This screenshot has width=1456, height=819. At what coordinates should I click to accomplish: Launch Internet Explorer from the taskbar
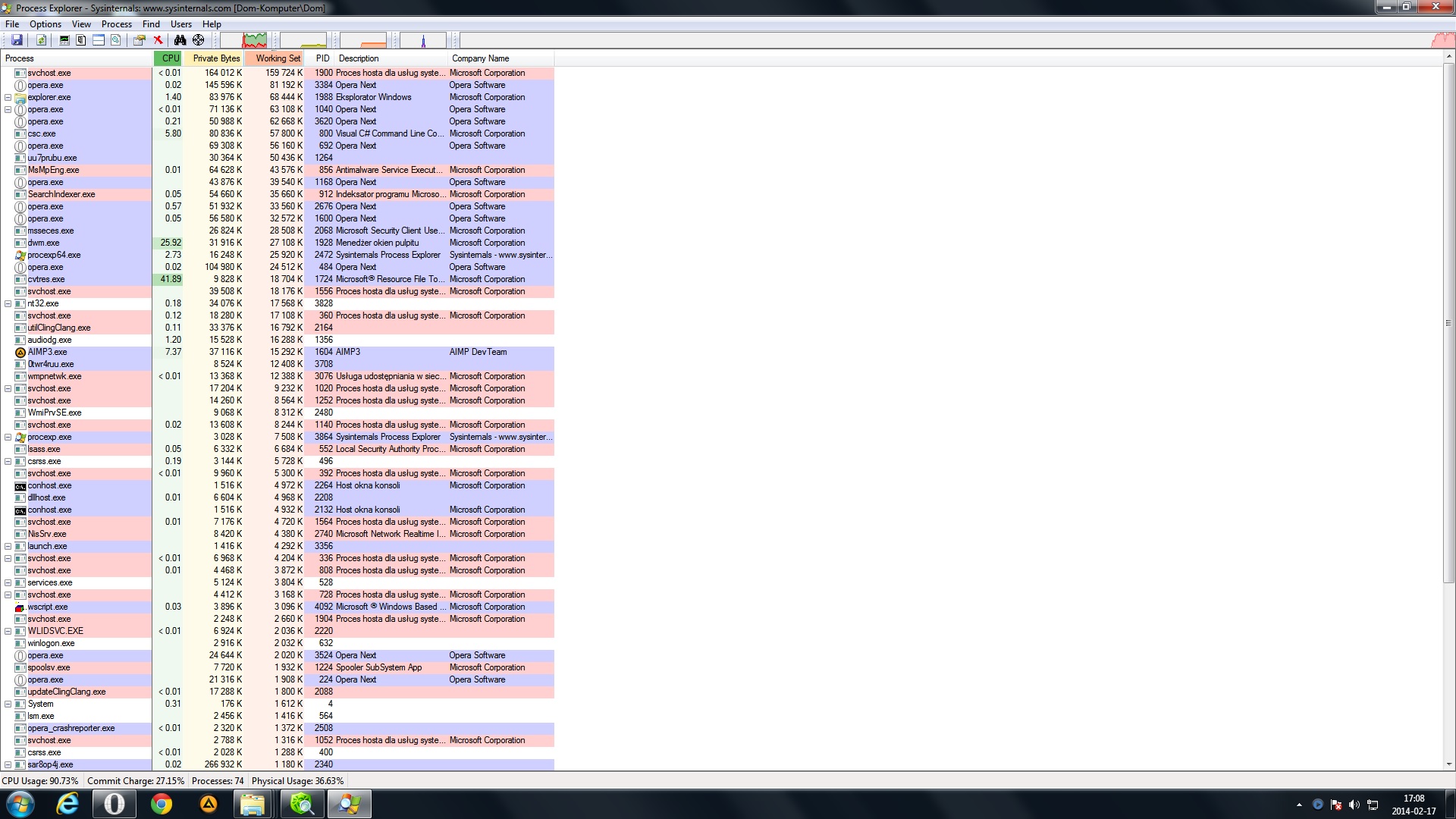tap(68, 804)
